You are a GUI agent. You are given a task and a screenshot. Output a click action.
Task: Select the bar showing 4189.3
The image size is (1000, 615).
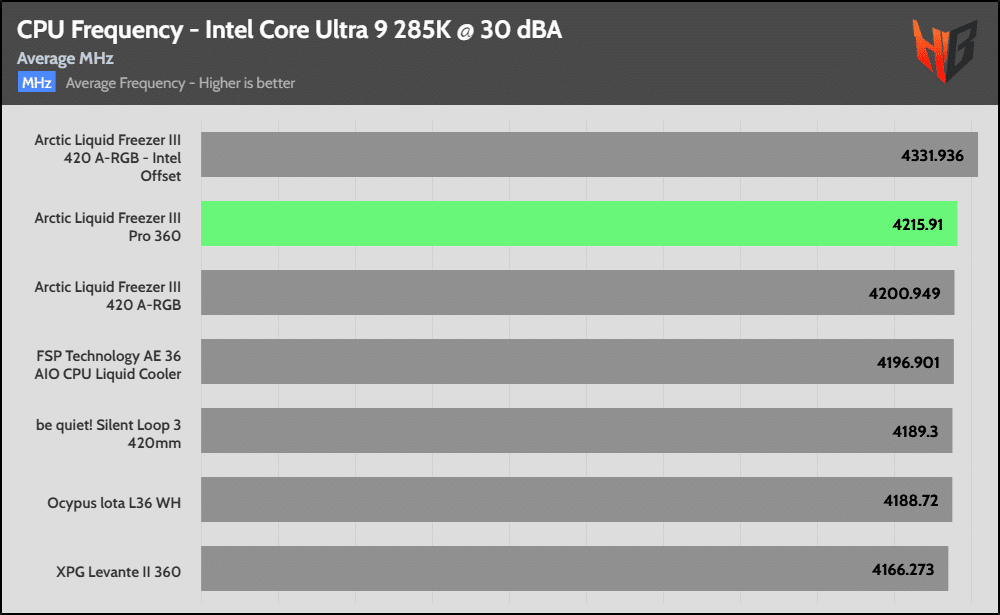click(576, 430)
